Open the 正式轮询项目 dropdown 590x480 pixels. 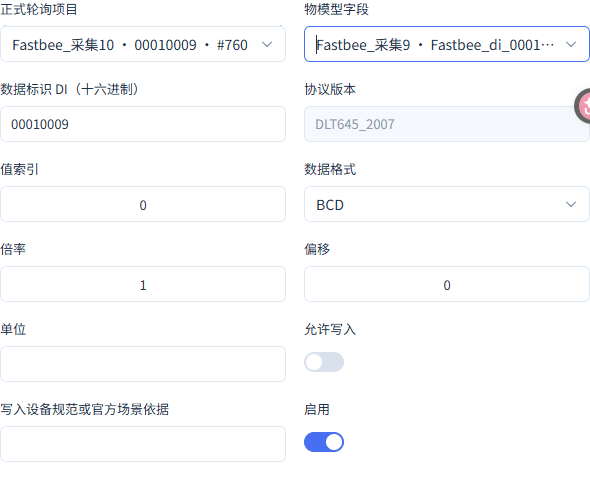[x=143, y=44]
